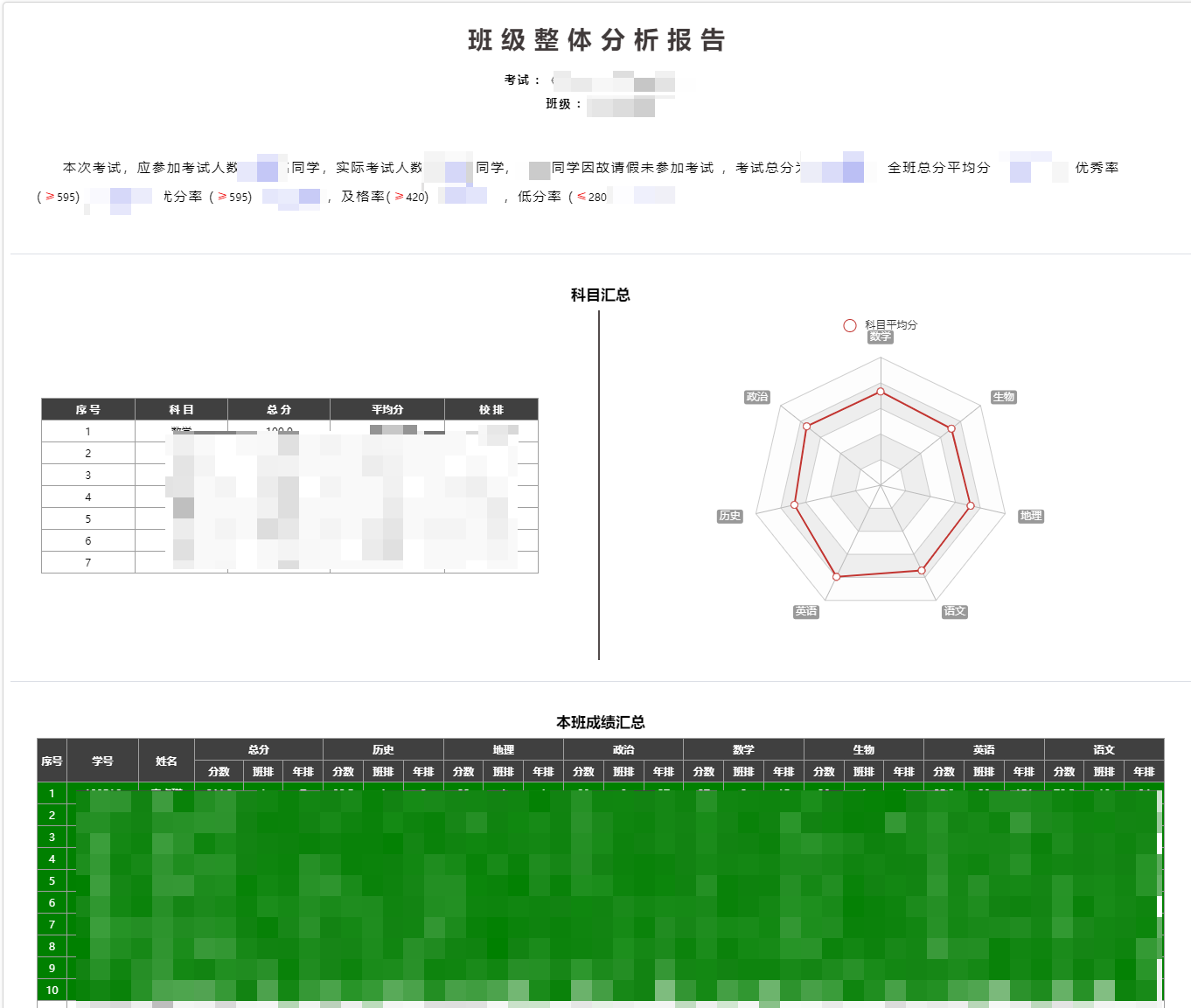Click the 班排 subheader under 总分
1191x1008 pixels.
tap(263, 771)
